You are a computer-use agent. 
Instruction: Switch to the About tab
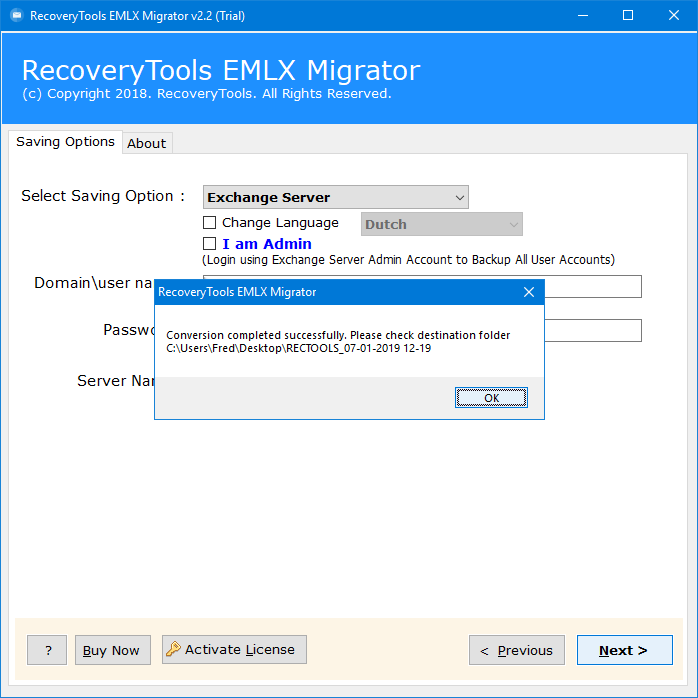(146, 143)
